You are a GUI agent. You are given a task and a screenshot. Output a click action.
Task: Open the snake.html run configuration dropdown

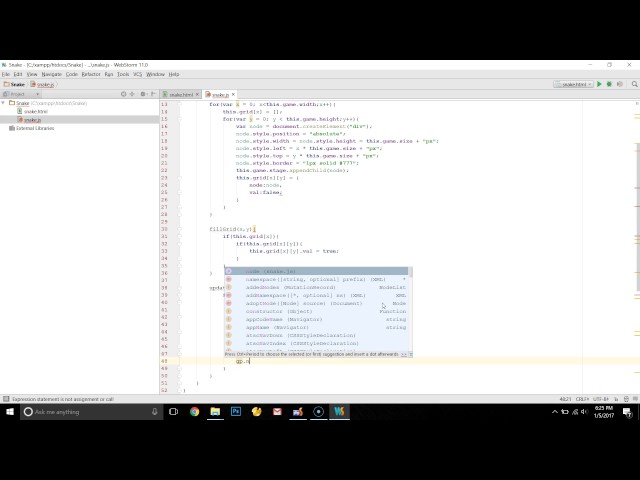tap(573, 84)
